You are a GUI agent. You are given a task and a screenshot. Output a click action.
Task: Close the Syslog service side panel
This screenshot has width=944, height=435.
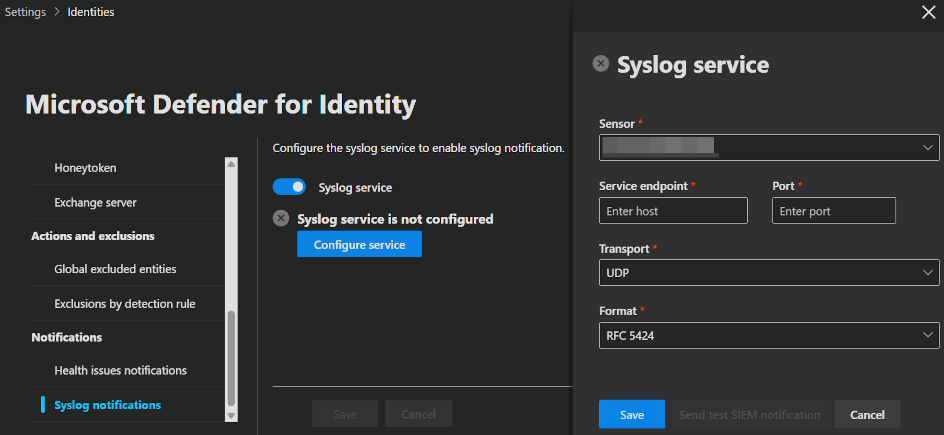(x=925, y=12)
